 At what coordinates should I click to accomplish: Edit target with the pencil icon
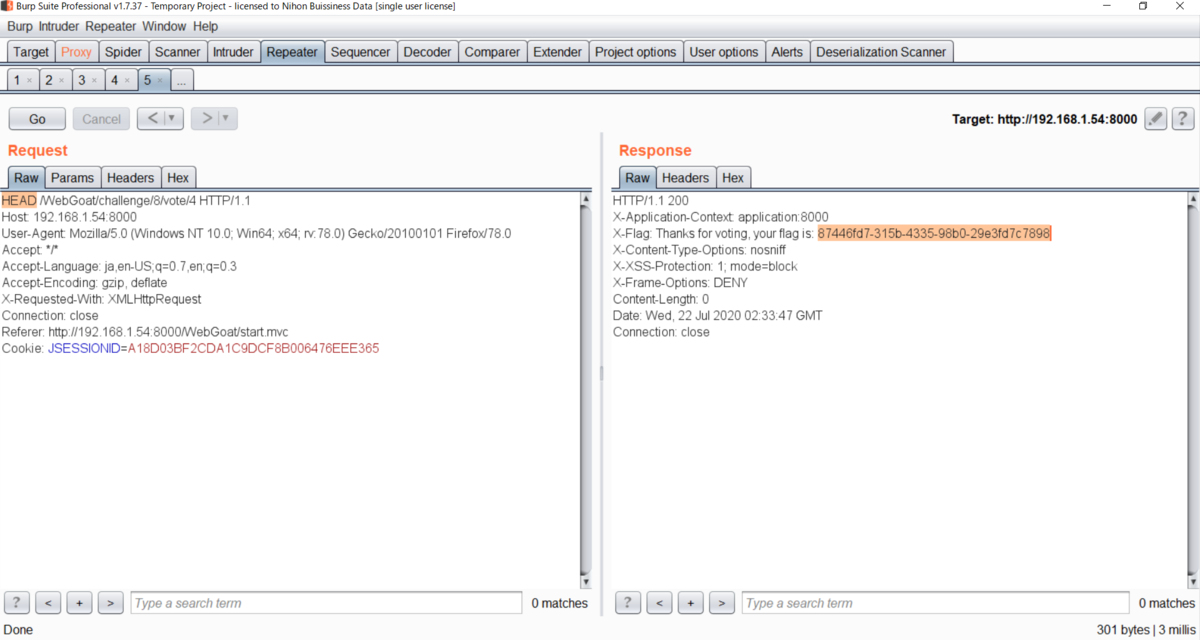(x=1155, y=119)
